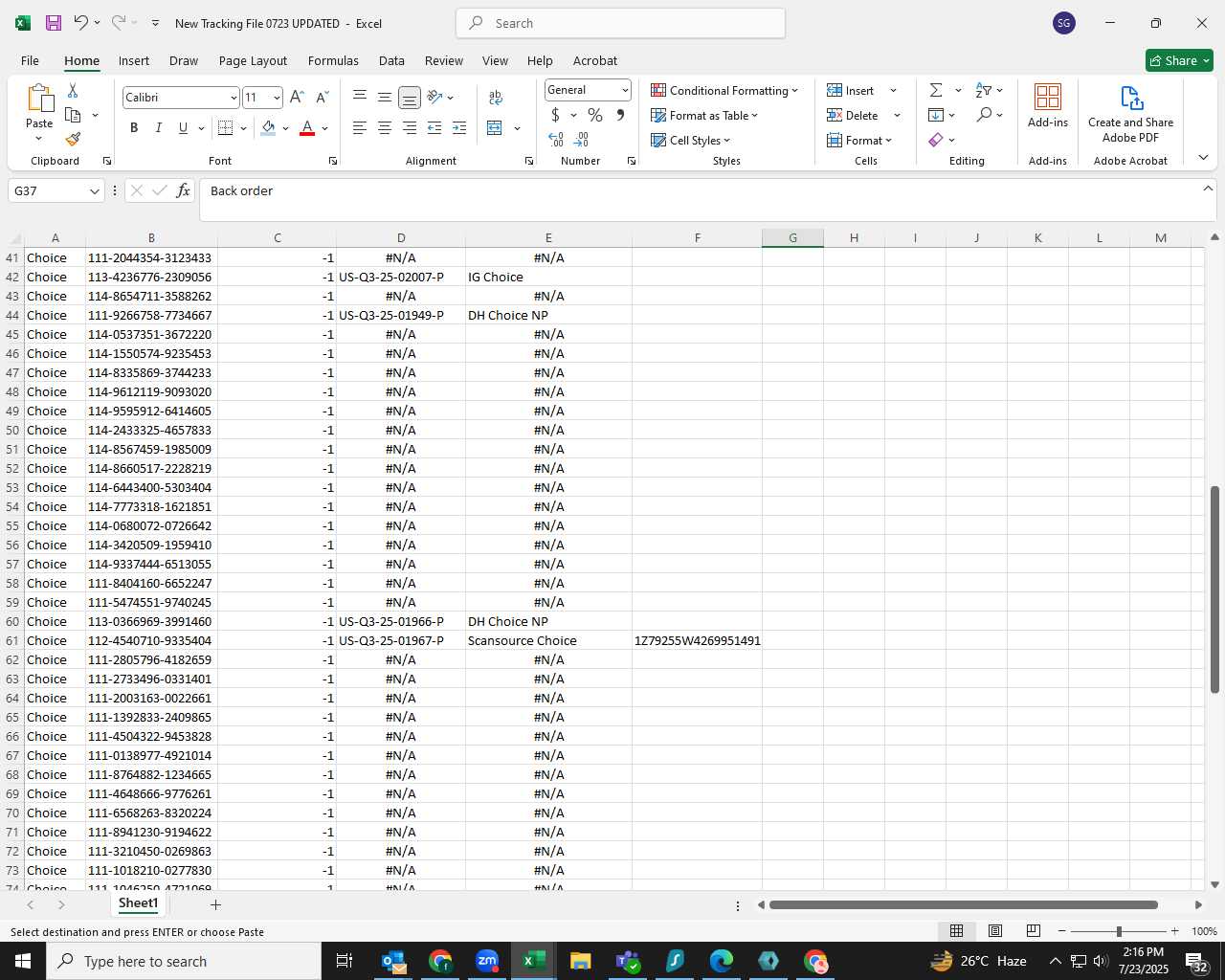Increase indent of cell contents
This screenshot has height=980, width=1225.
[459, 128]
